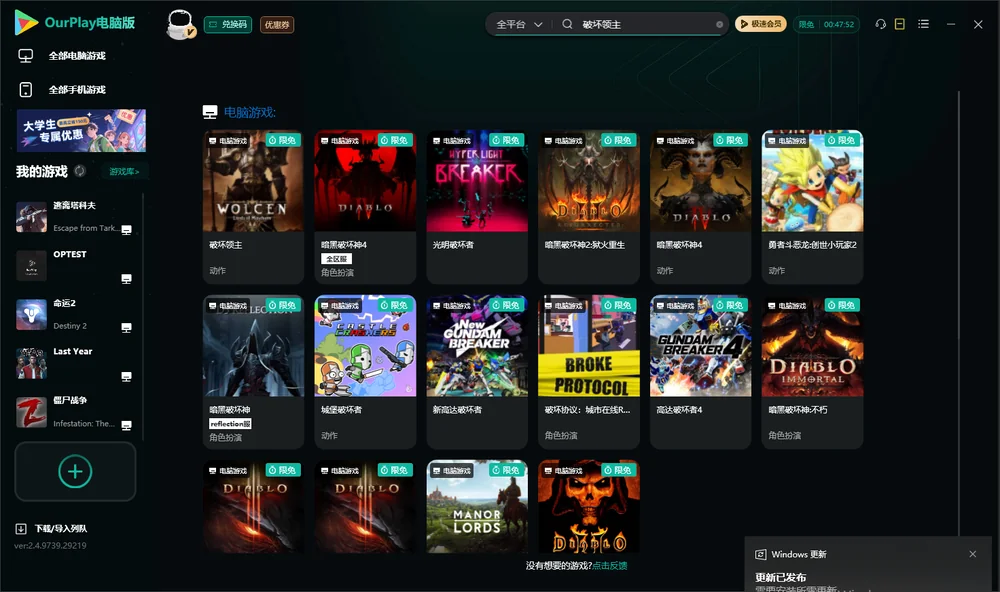This screenshot has height=592, width=1000.
Task: Open the 兑换码 redemption code button
Action: [228, 25]
